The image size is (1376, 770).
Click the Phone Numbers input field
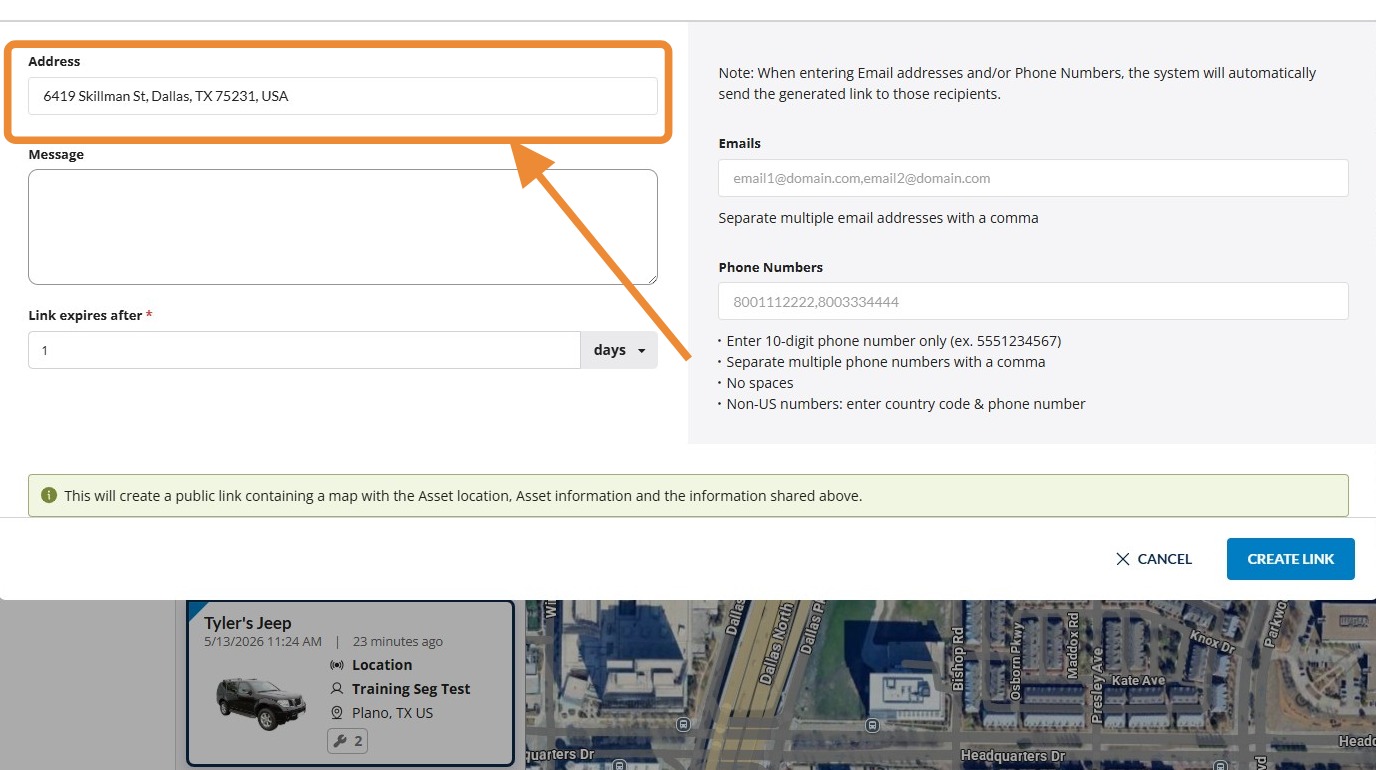(x=1033, y=301)
